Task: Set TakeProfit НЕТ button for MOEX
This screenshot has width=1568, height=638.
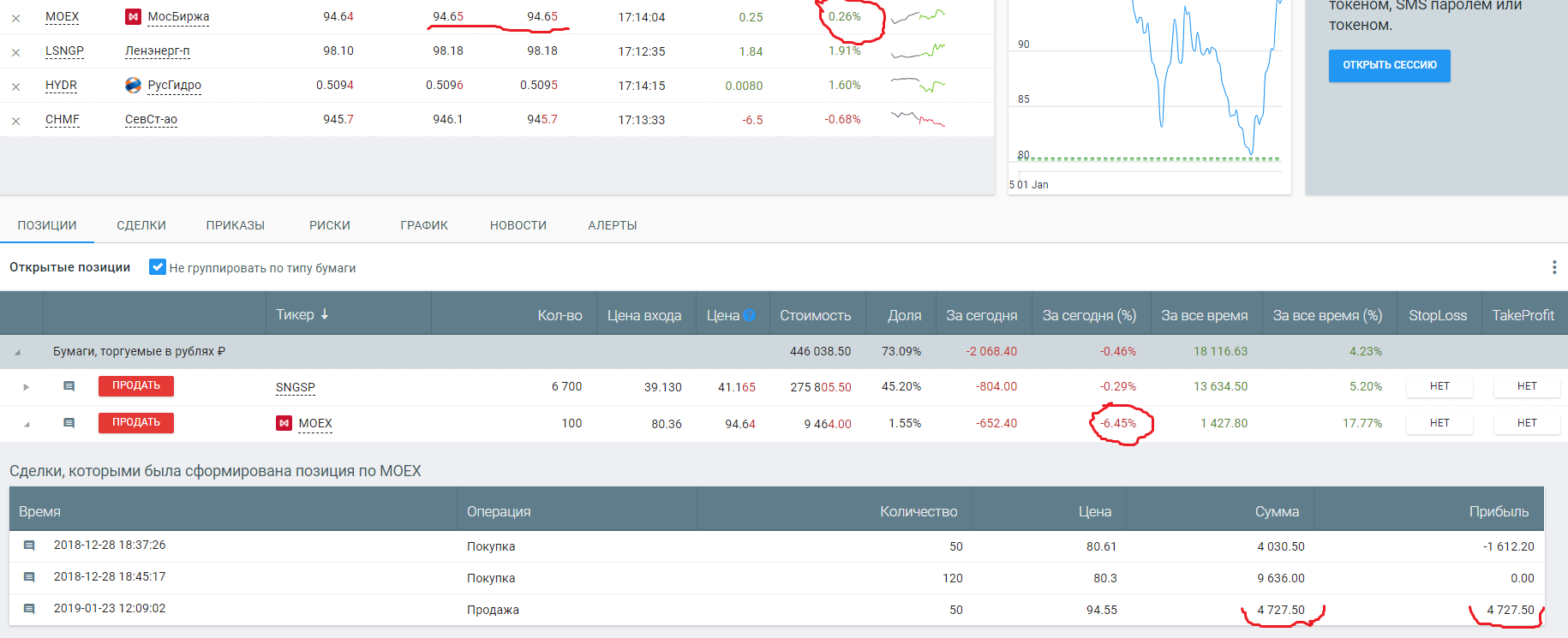Action: click(x=1527, y=423)
